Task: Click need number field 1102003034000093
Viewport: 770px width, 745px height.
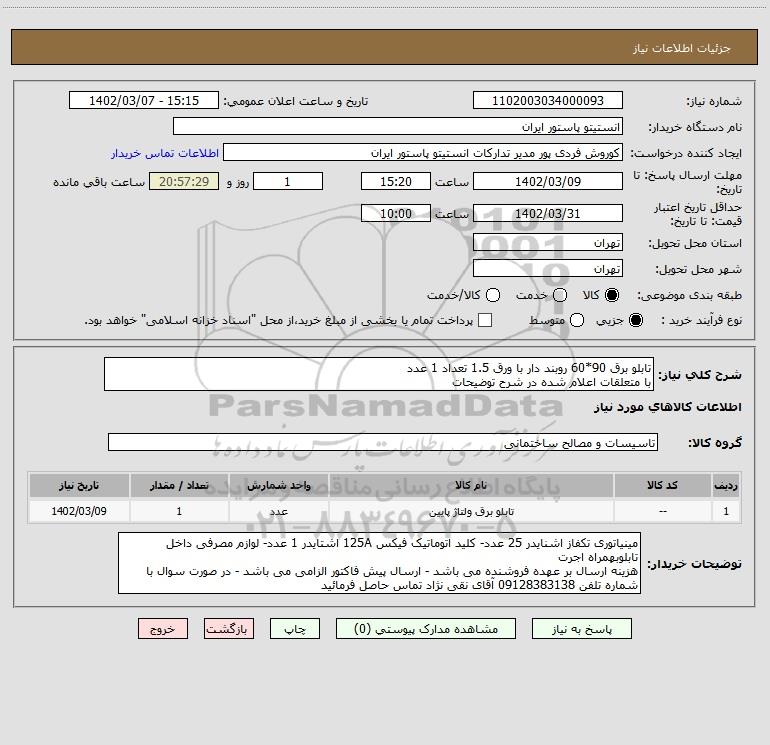Action: (548, 100)
